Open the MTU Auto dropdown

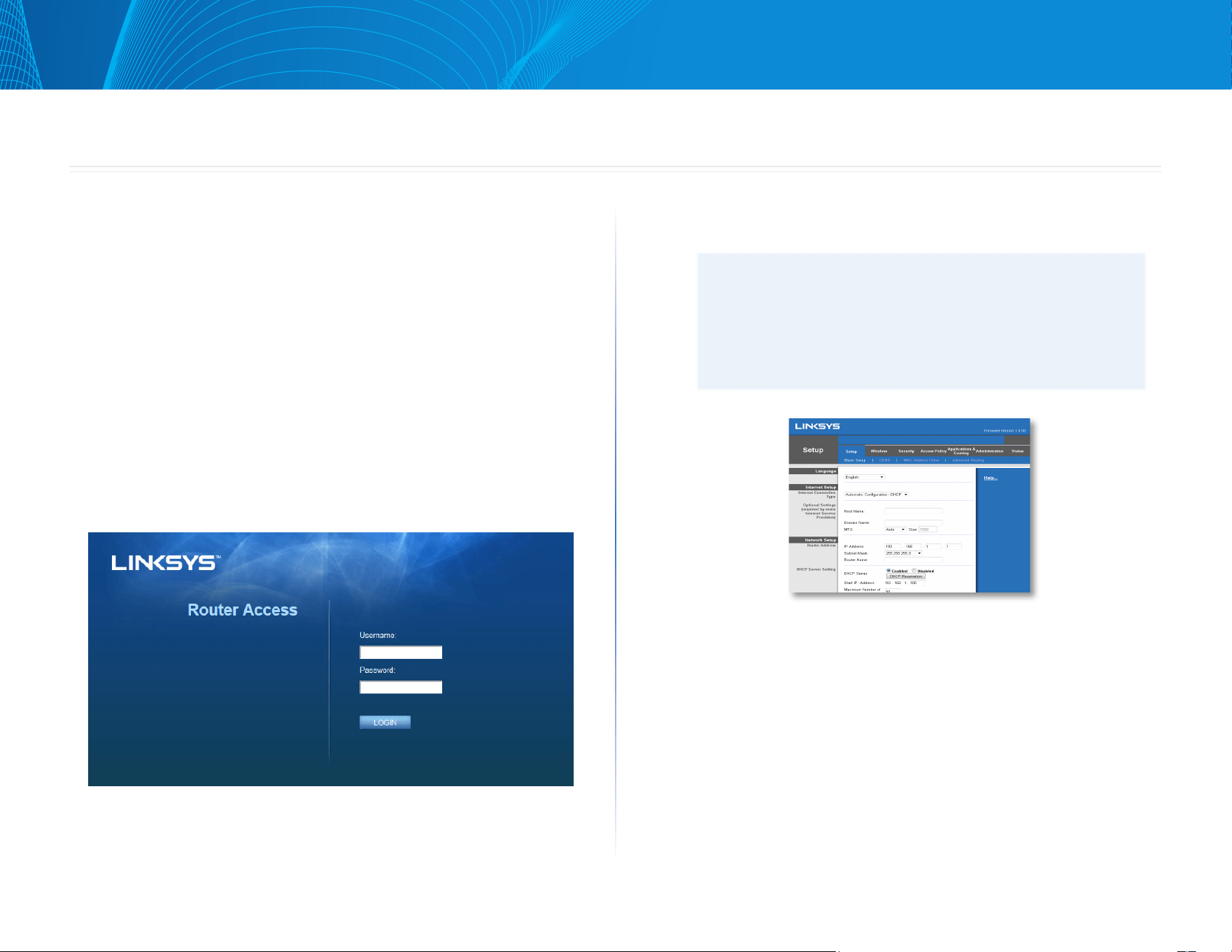click(x=895, y=530)
